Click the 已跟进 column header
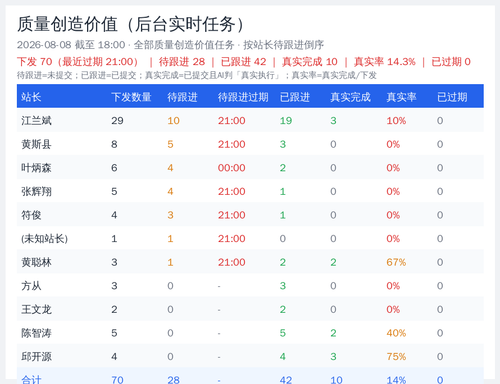500x384 pixels. 295,97
